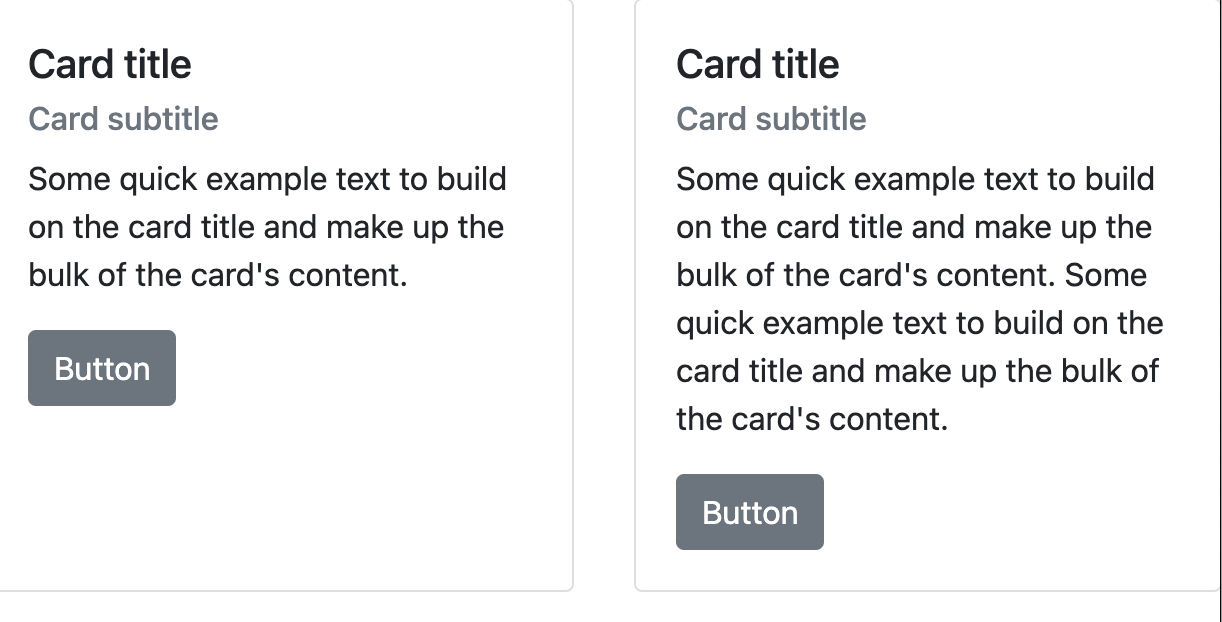Click the Card subtitle on the left card
The image size is (1222, 622).
123,118
